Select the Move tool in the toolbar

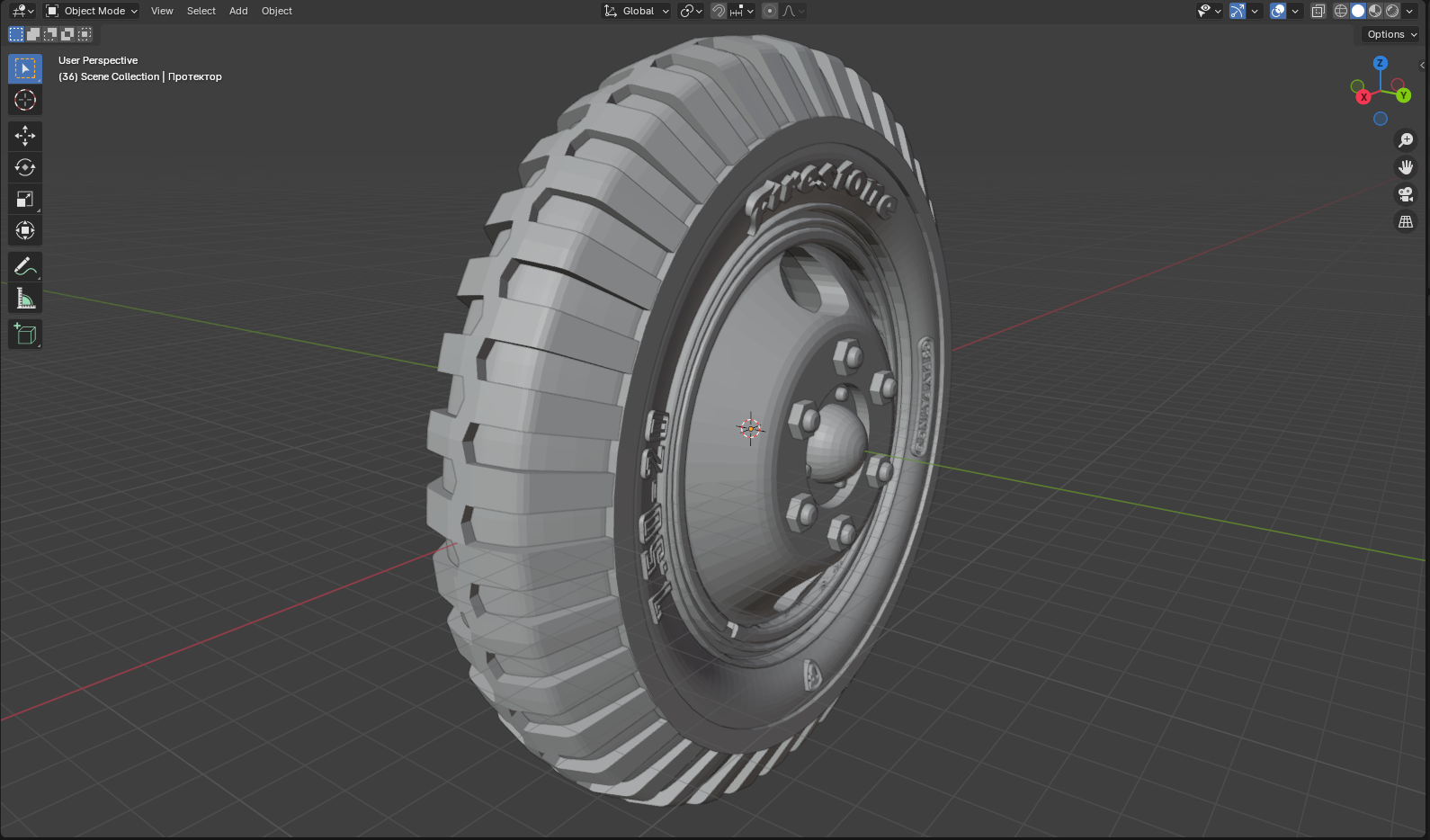[x=25, y=136]
